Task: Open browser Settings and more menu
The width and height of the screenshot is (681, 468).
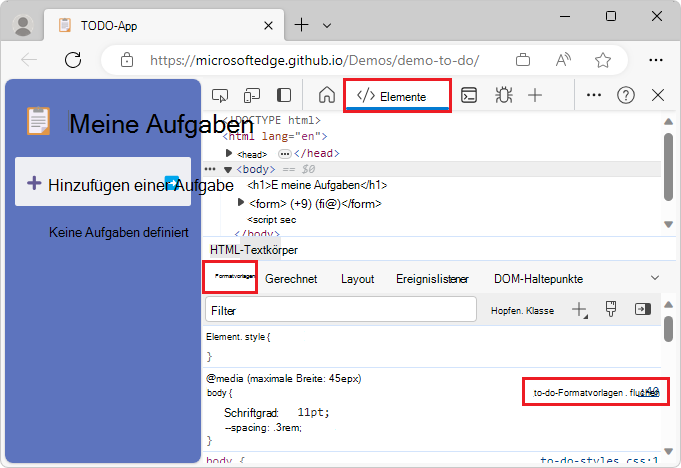Action: 655,60
